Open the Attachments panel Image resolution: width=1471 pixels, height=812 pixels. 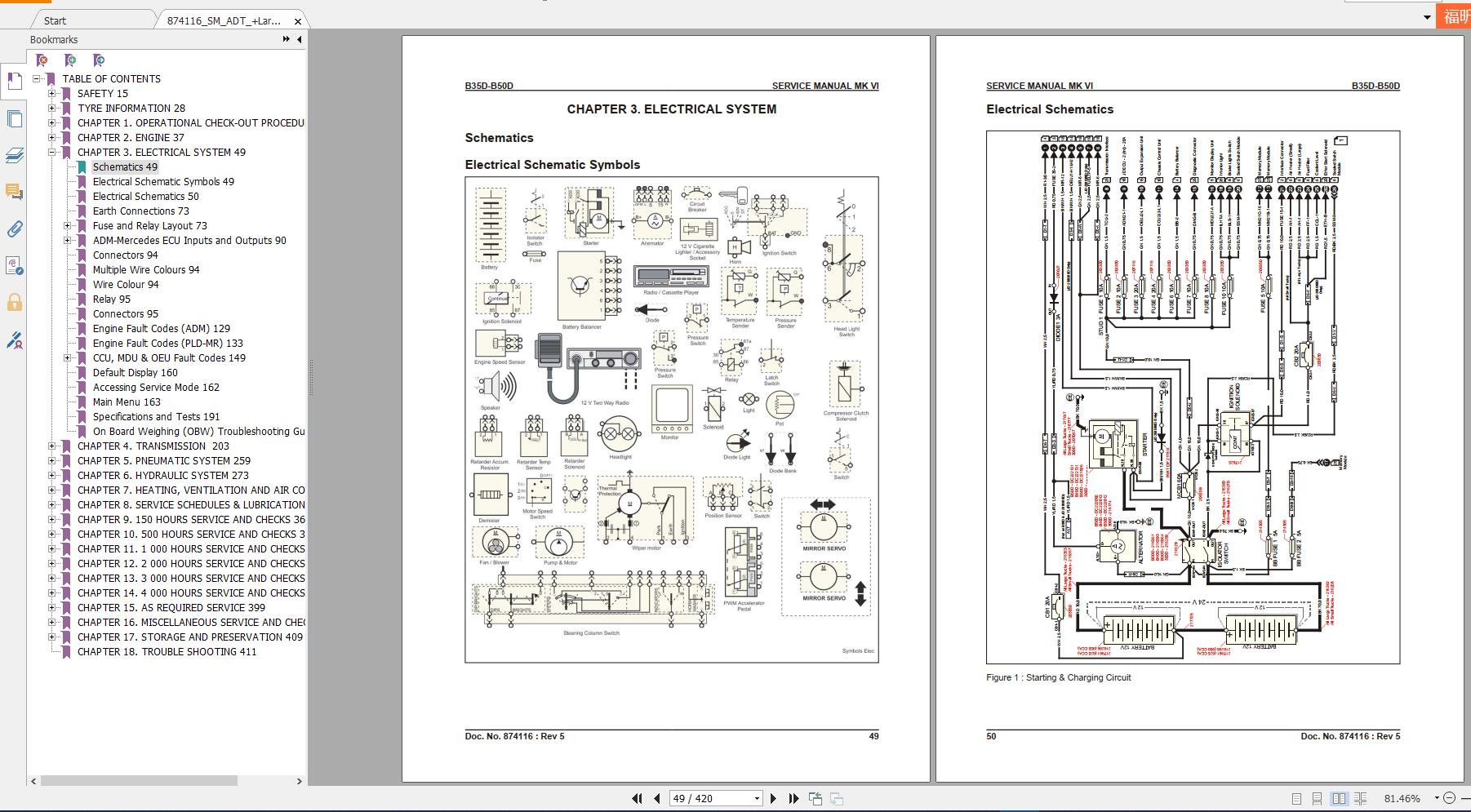(x=15, y=229)
